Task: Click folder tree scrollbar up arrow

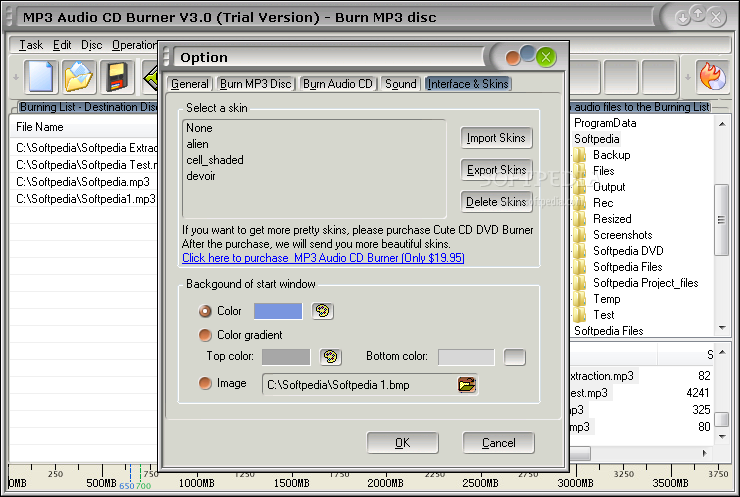Action: pos(722,124)
